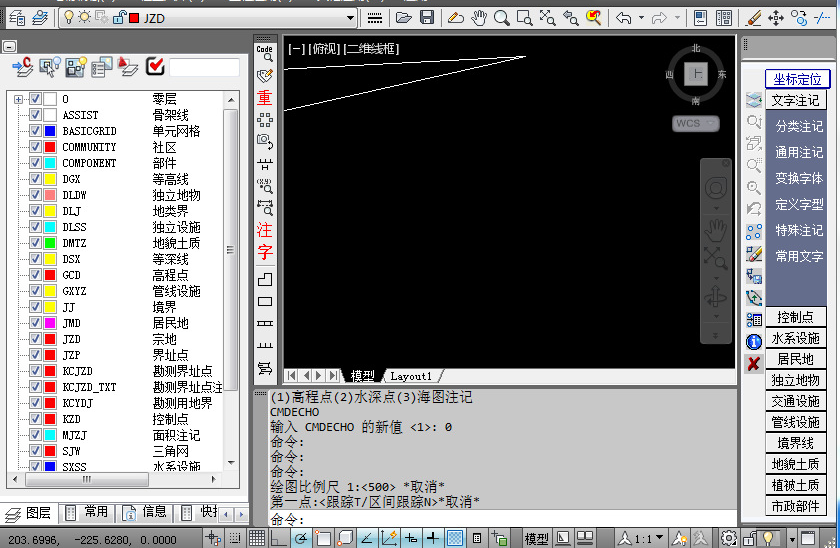Click the 命令 command line input
840x548 pixels.
(502, 519)
